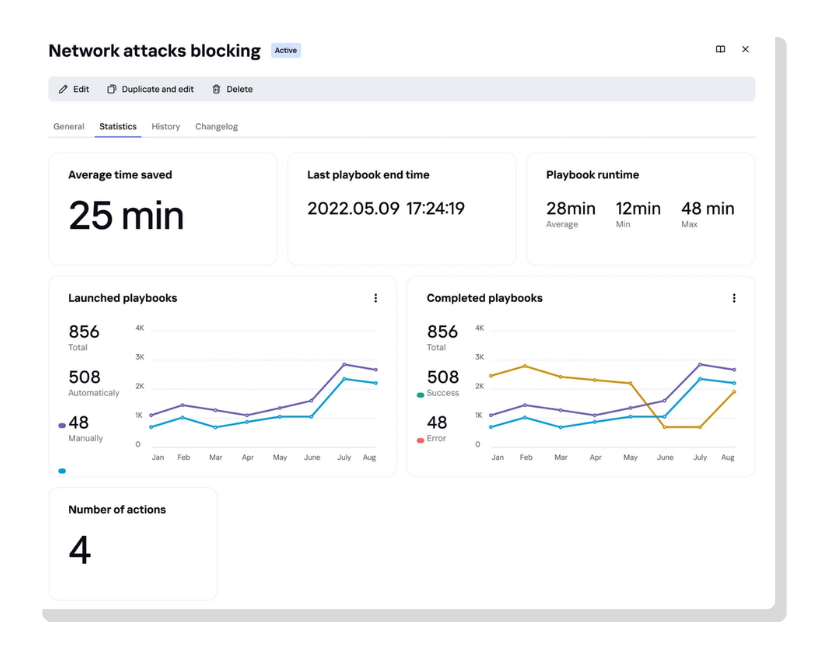Screen dimensions: 818x647
Task: Click the 48 min Max runtime value
Action: [707, 209]
